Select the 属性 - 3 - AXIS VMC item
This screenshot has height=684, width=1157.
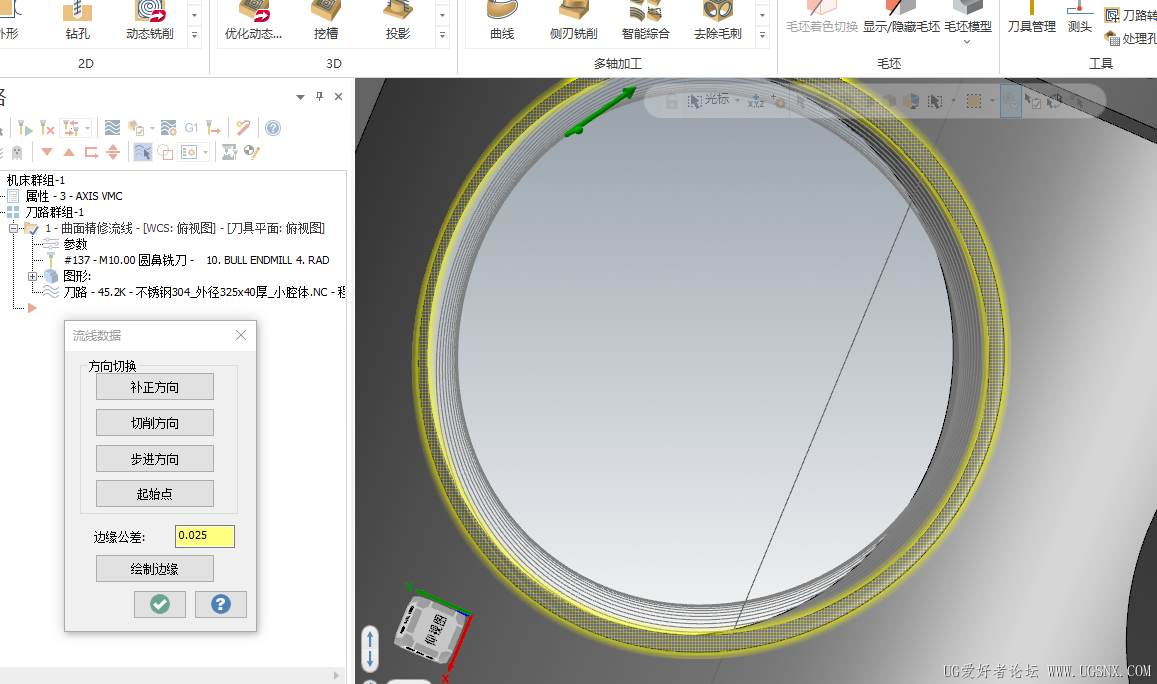pyautogui.click(x=73, y=196)
